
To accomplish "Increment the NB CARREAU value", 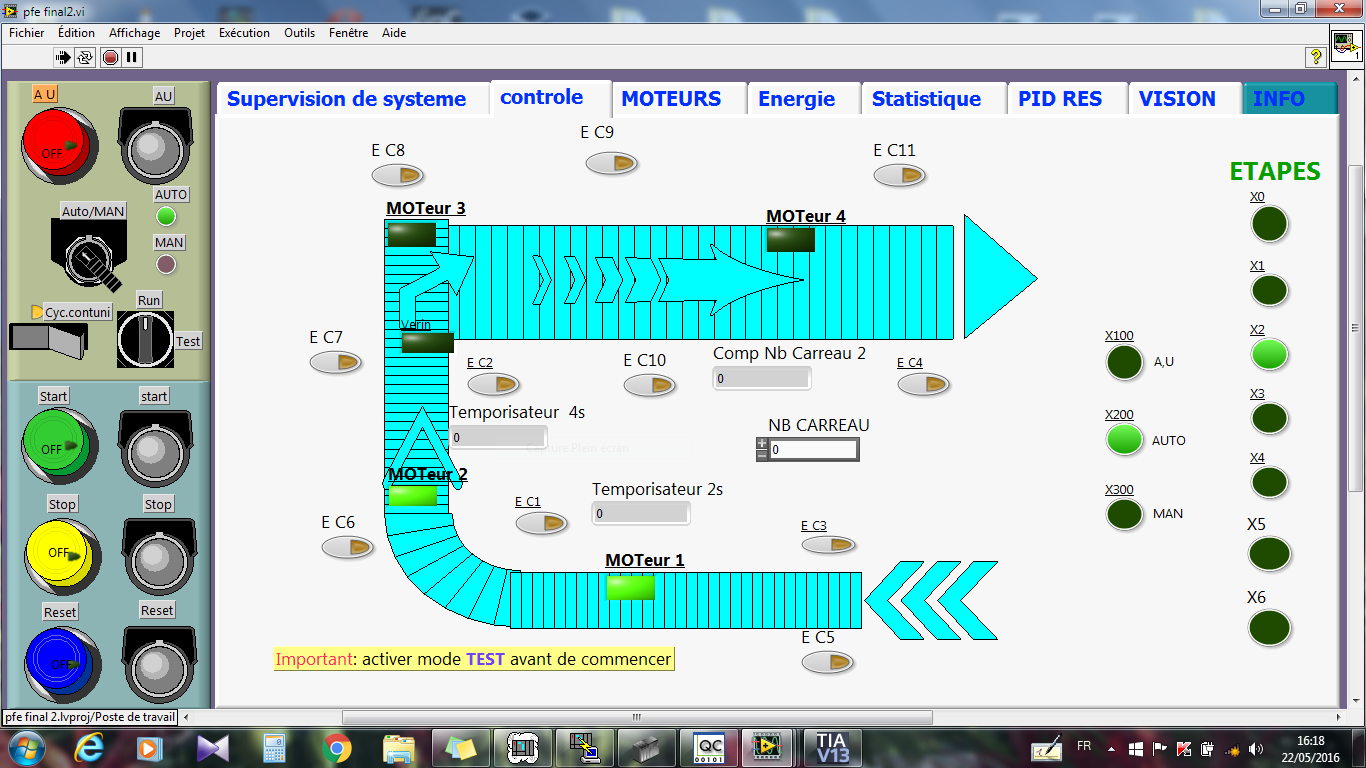I will 761,442.
